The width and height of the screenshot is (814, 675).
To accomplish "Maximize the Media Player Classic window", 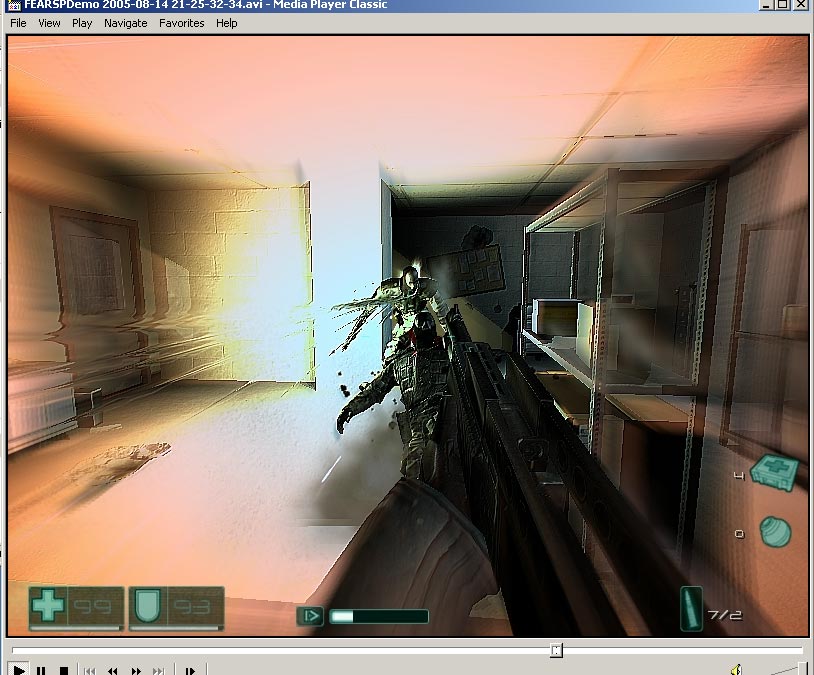I will 782,5.
